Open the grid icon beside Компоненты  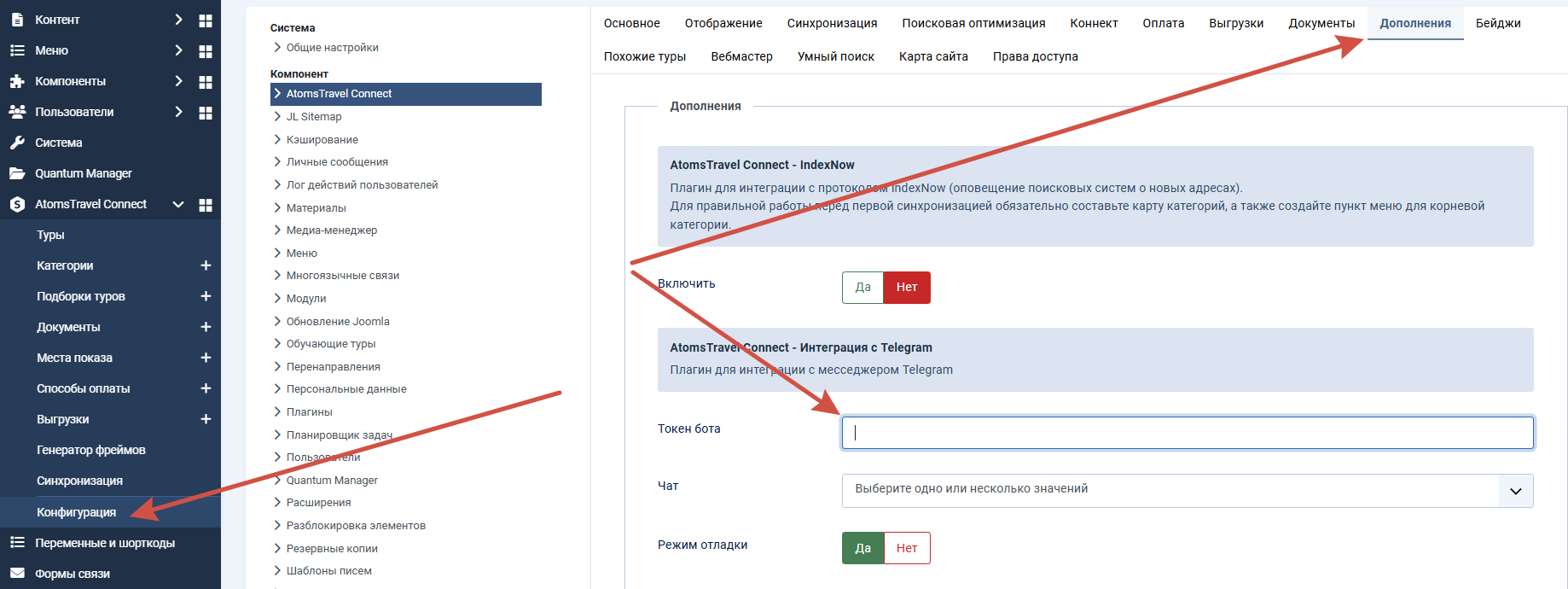point(206,82)
